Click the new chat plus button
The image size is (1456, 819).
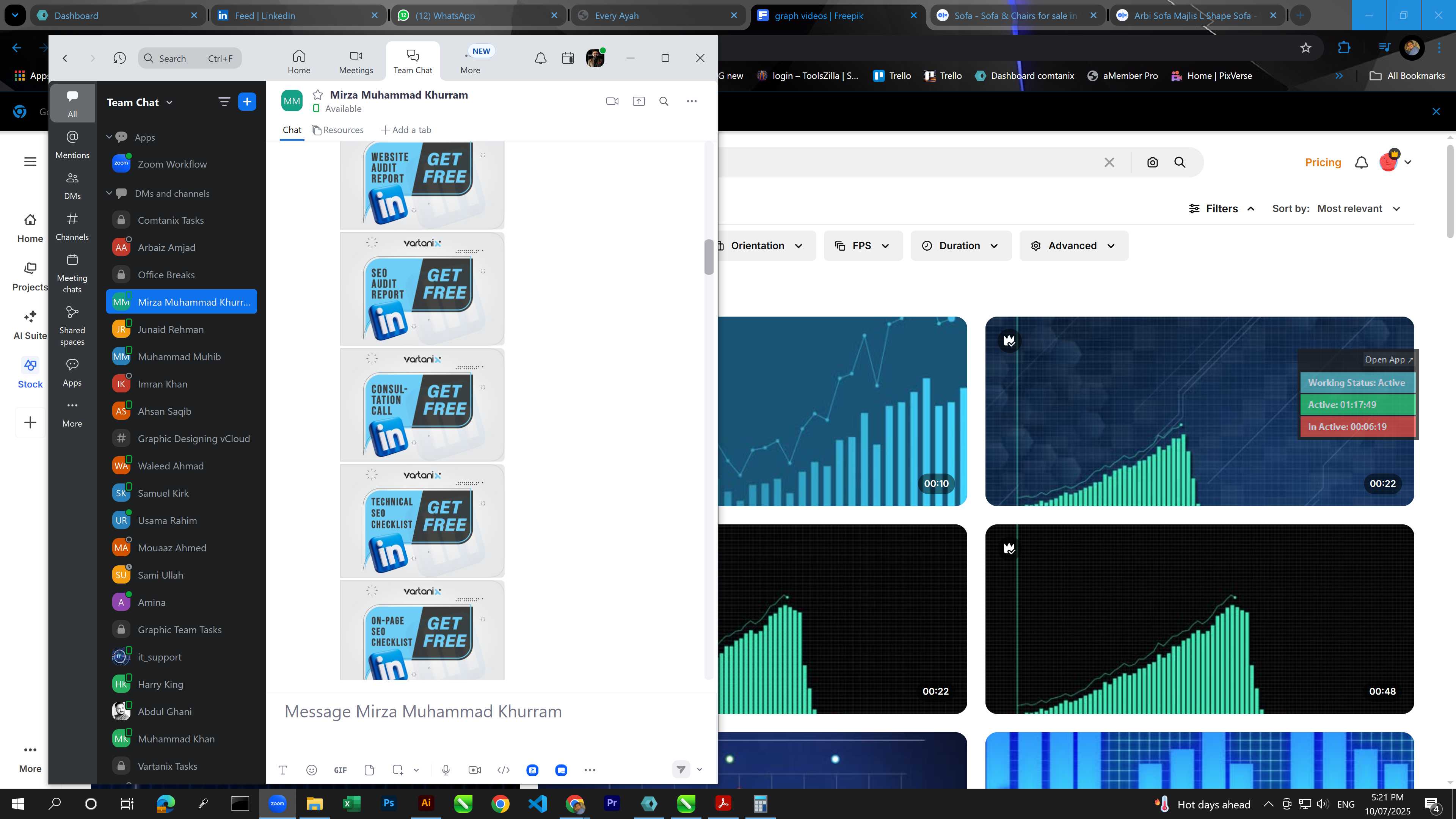(x=247, y=102)
